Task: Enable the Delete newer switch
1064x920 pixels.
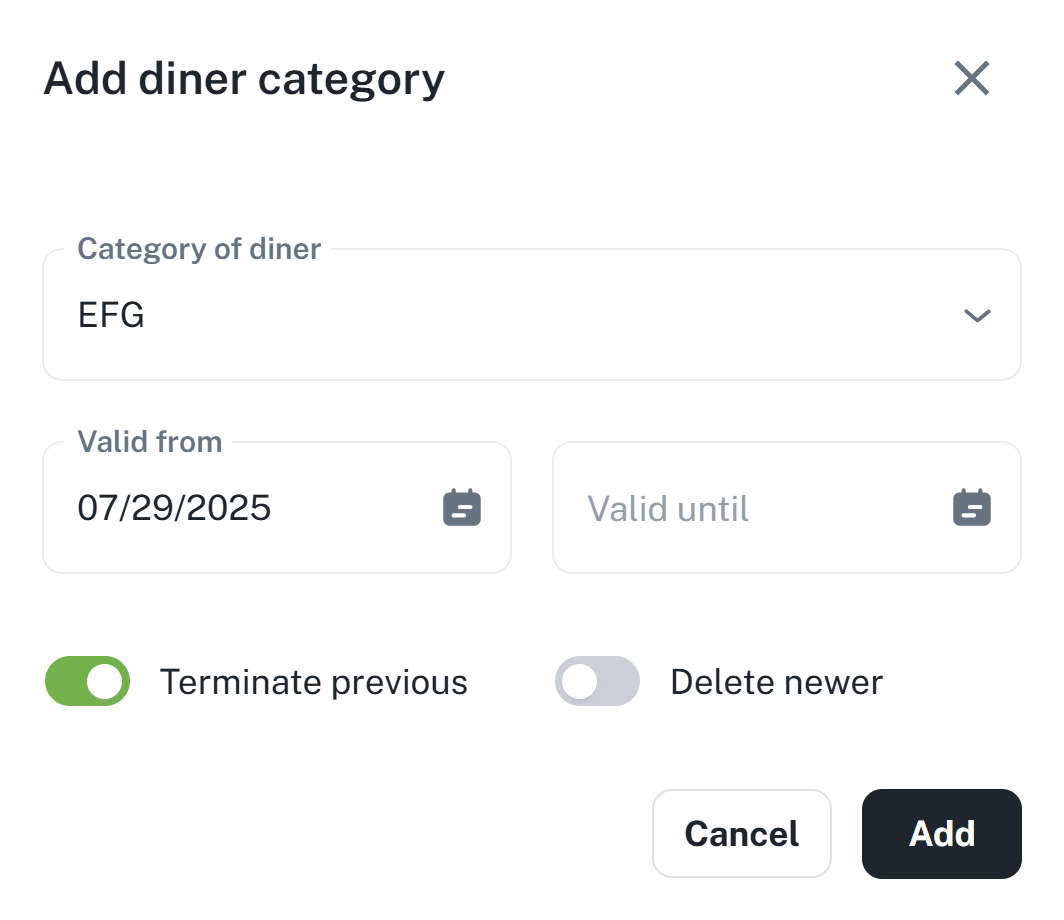Action: [x=597, y=681]
